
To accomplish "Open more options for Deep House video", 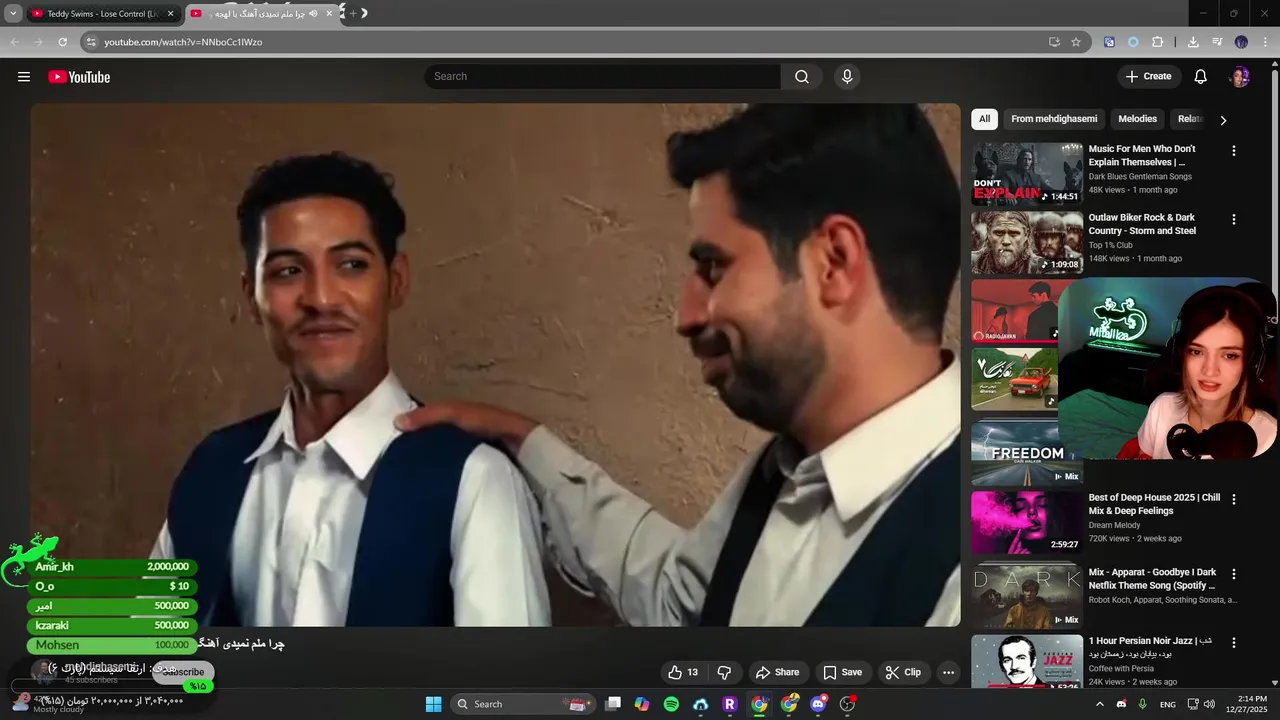I will [1233, 499].
